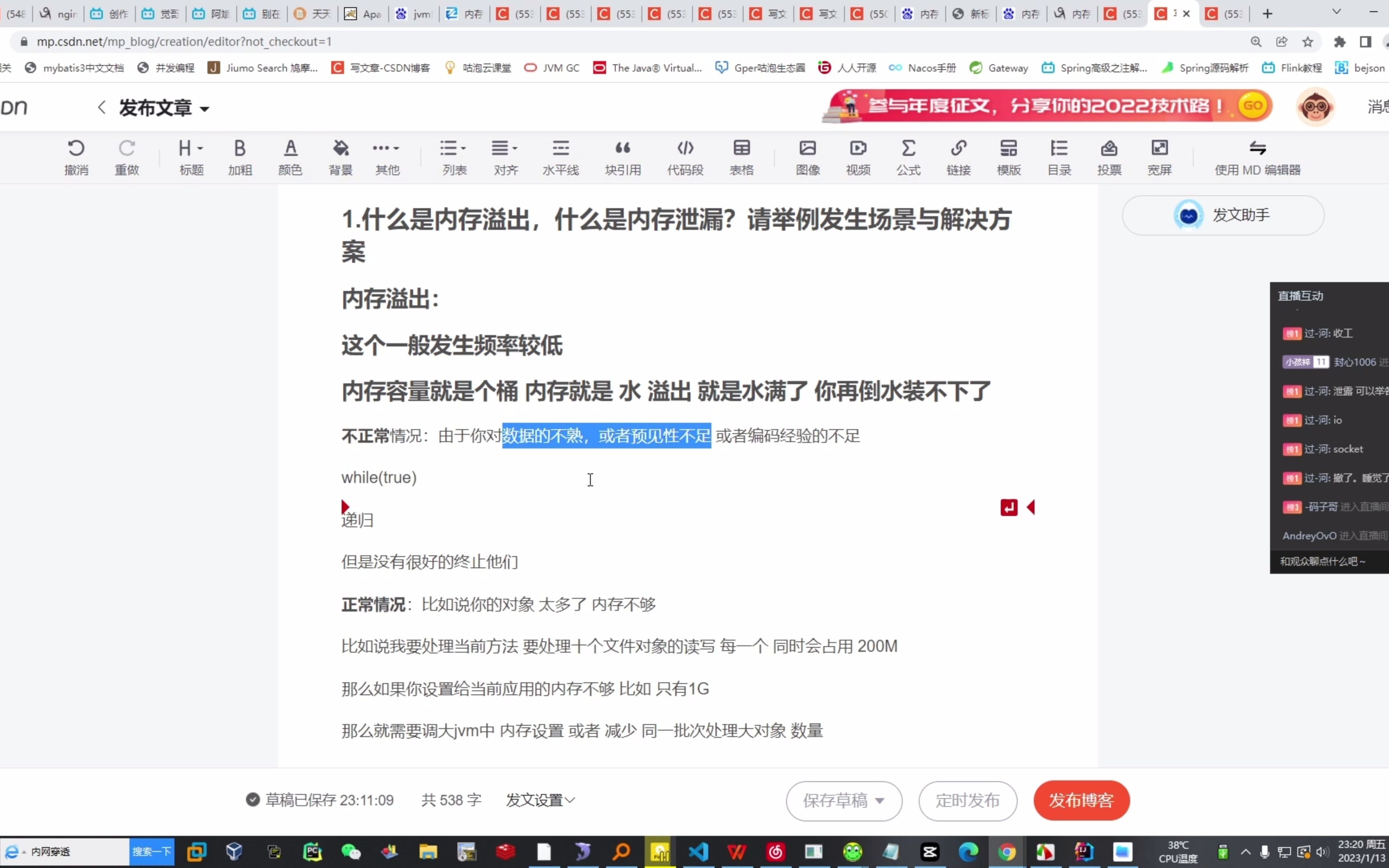This screenshot has height=868, width=1389.
Task: Close the active CSDN editor tab
Action: coord(1186,14)
